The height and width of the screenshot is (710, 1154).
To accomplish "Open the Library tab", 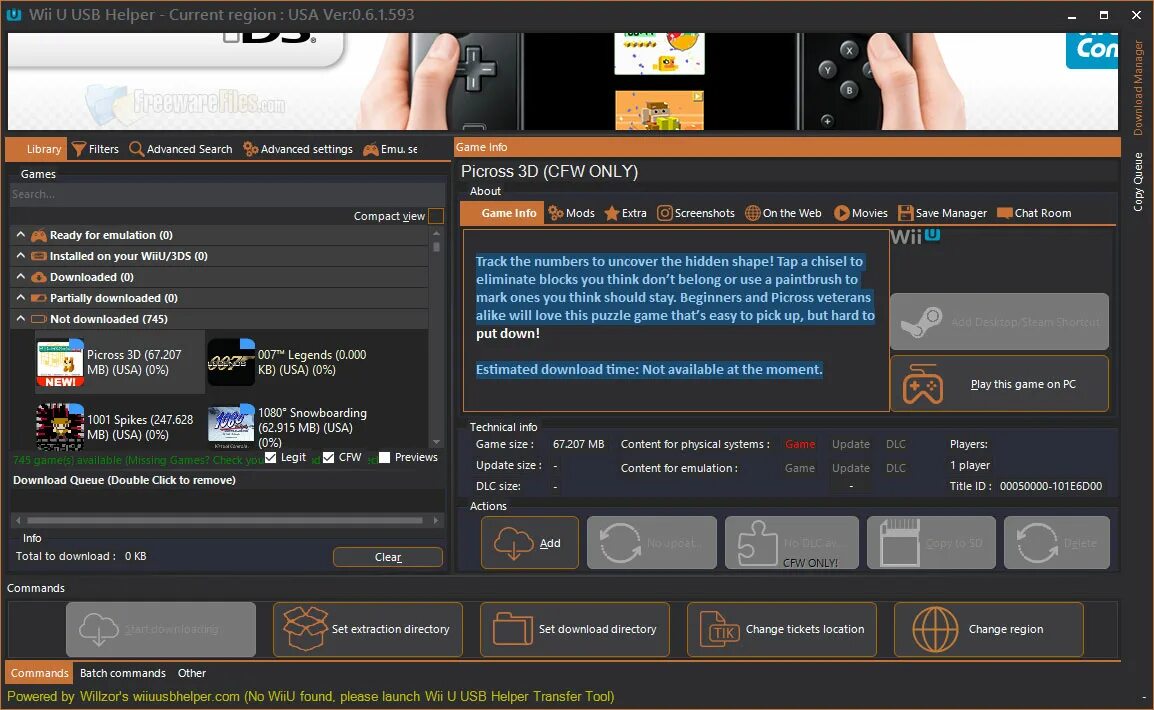I will [x=36, y=149].
